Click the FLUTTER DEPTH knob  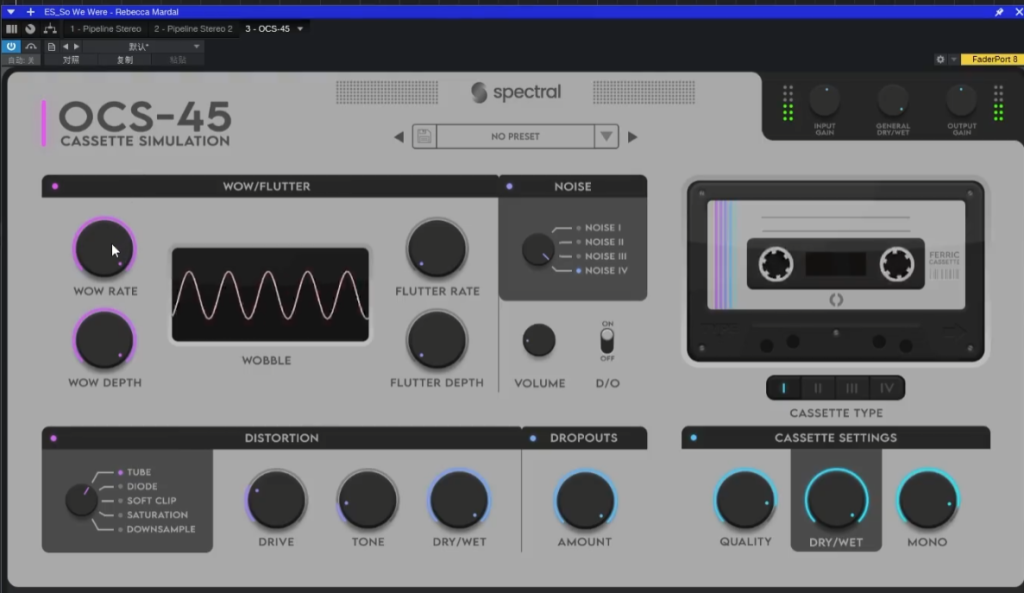point(437,340)
